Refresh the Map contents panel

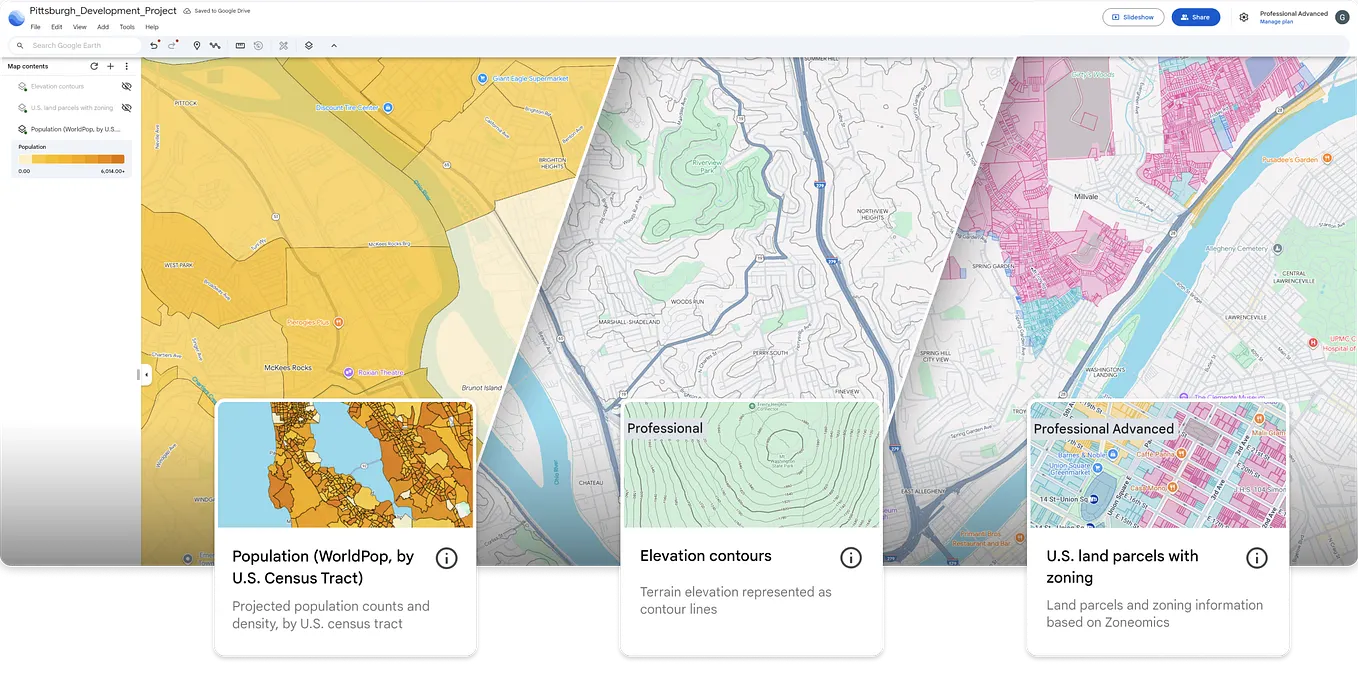(x=93, y=66)
